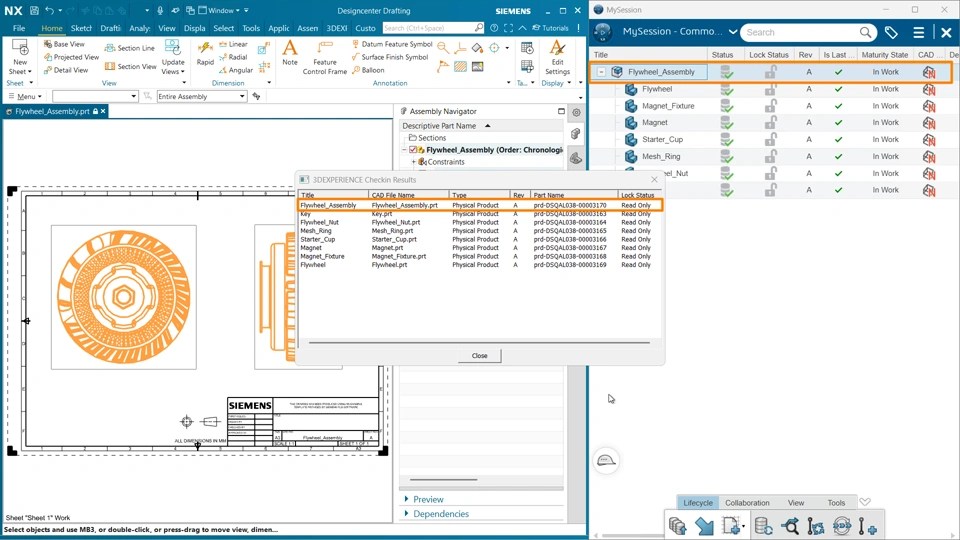Open the Tools ribbon tab in NX

pos(251,28)
